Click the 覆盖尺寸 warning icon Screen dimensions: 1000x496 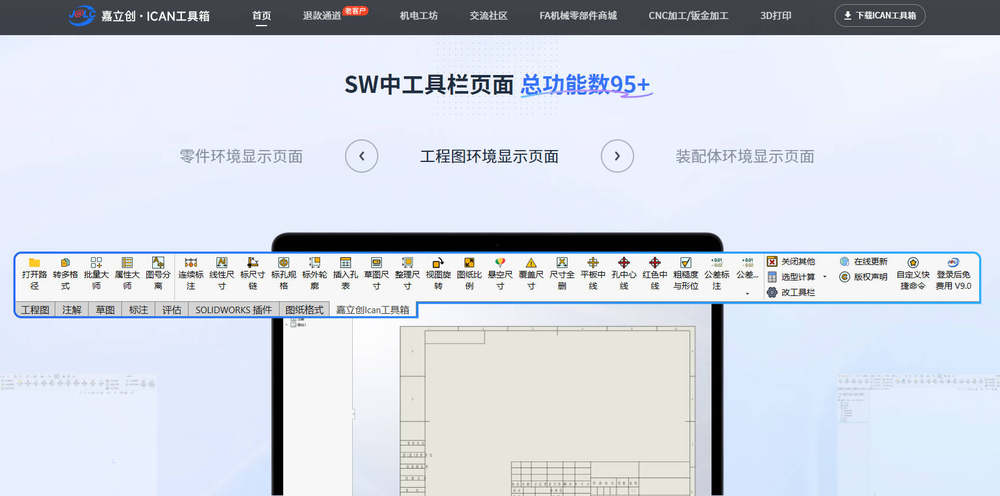[x=531, y=262]
